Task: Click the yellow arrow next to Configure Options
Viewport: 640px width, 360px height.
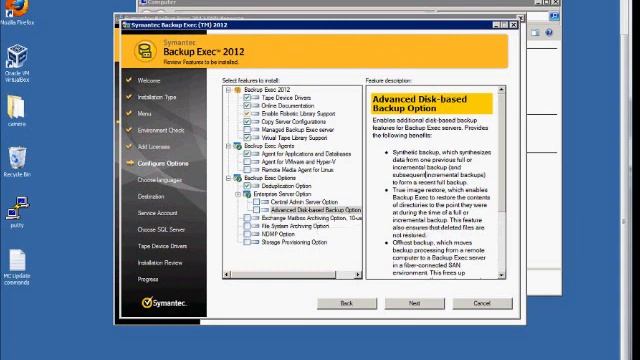Action: [x=130, y=163]
